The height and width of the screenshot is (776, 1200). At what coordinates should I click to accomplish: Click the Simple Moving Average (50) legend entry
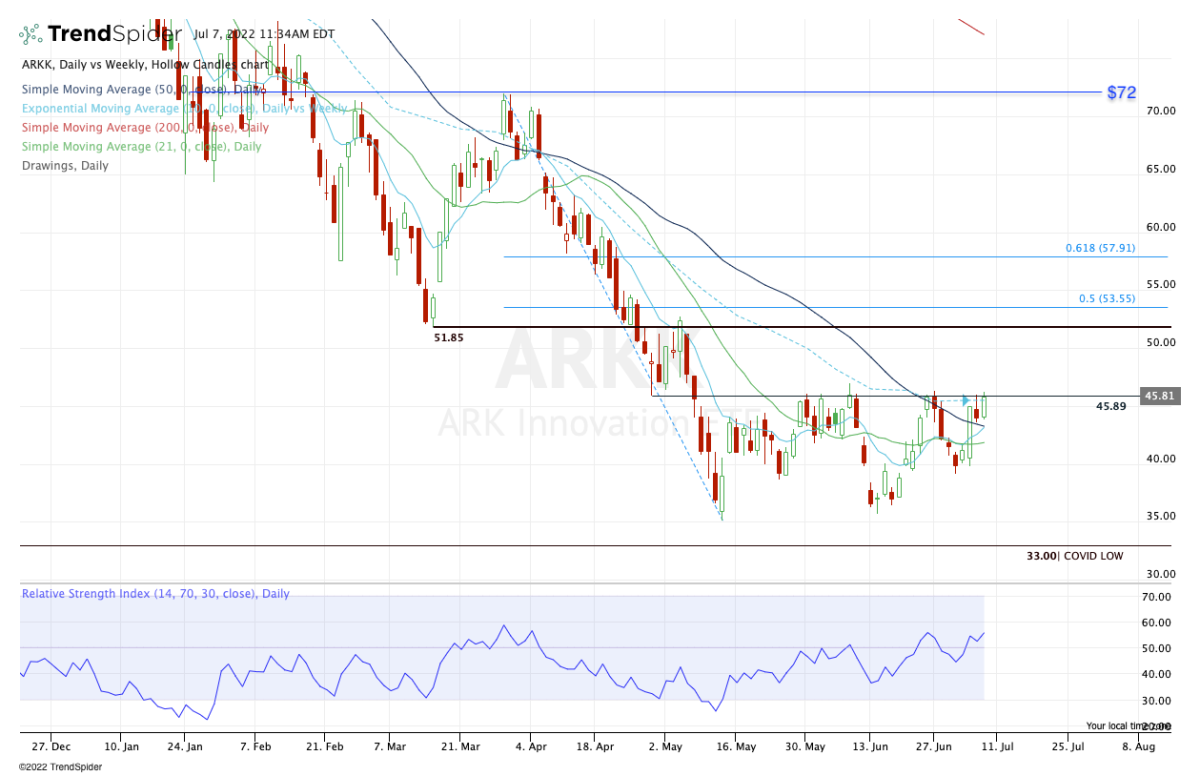pos(144,89)
